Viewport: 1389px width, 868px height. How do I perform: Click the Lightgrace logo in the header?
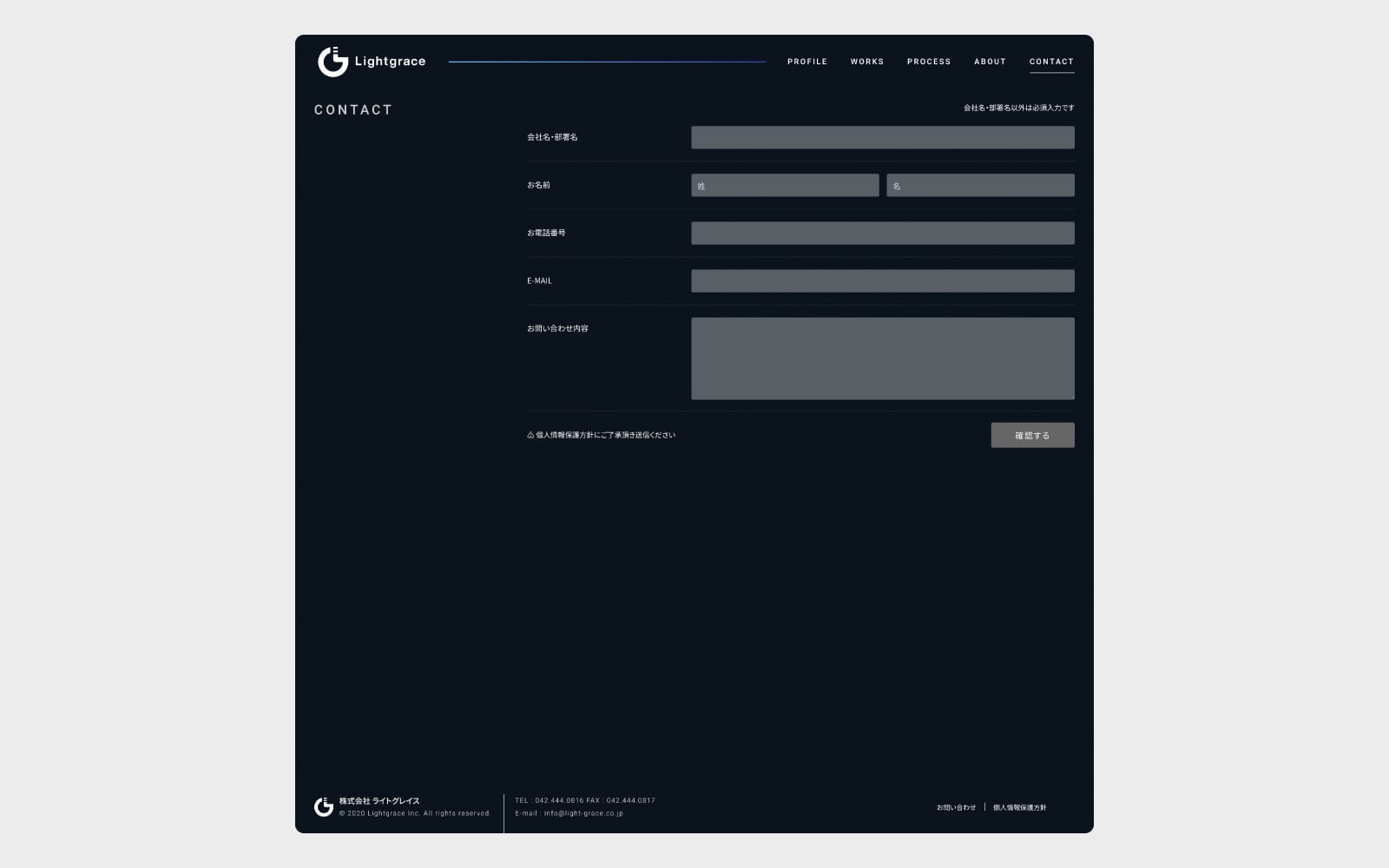(372, 62)
